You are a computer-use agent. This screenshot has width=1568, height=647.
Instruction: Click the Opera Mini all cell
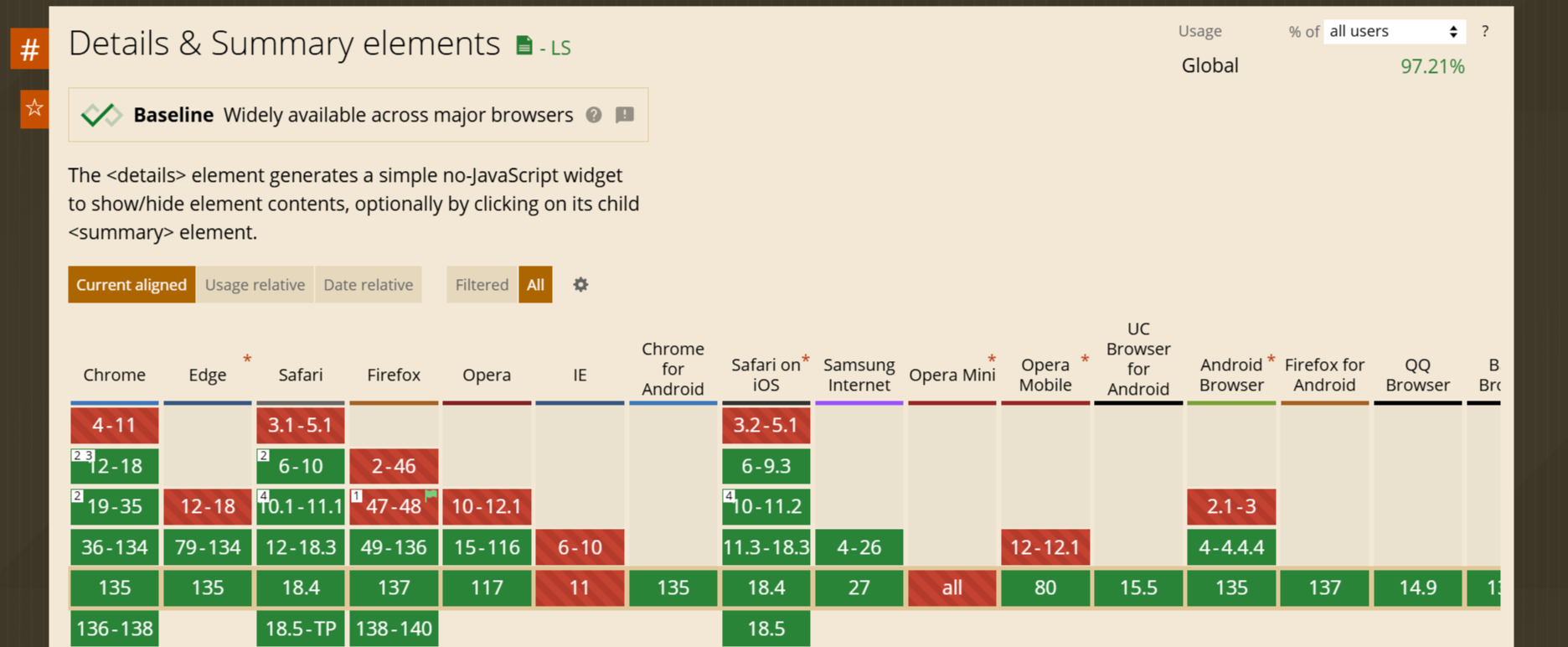coord(952,587)
